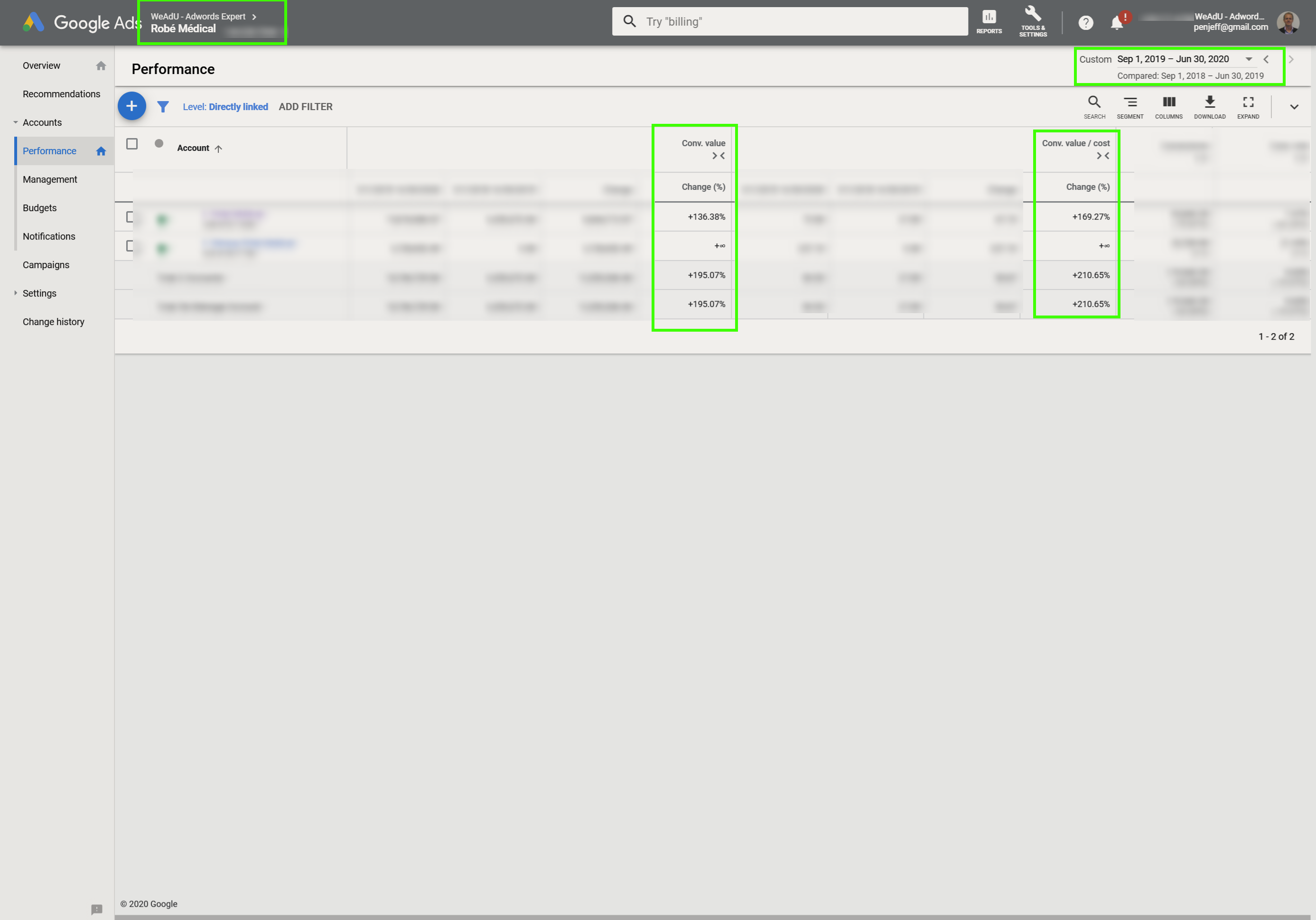Click the +169.27% conv. value / cost cell
1316x920 pixels.
tap(1091, 217)
